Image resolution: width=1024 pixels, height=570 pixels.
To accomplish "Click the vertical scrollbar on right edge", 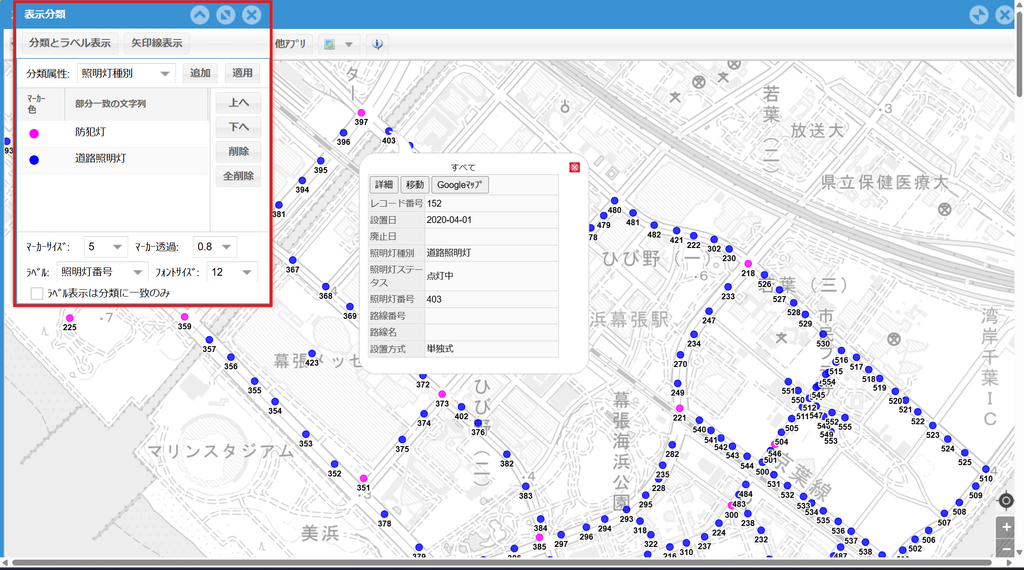I will [1019, 56].
